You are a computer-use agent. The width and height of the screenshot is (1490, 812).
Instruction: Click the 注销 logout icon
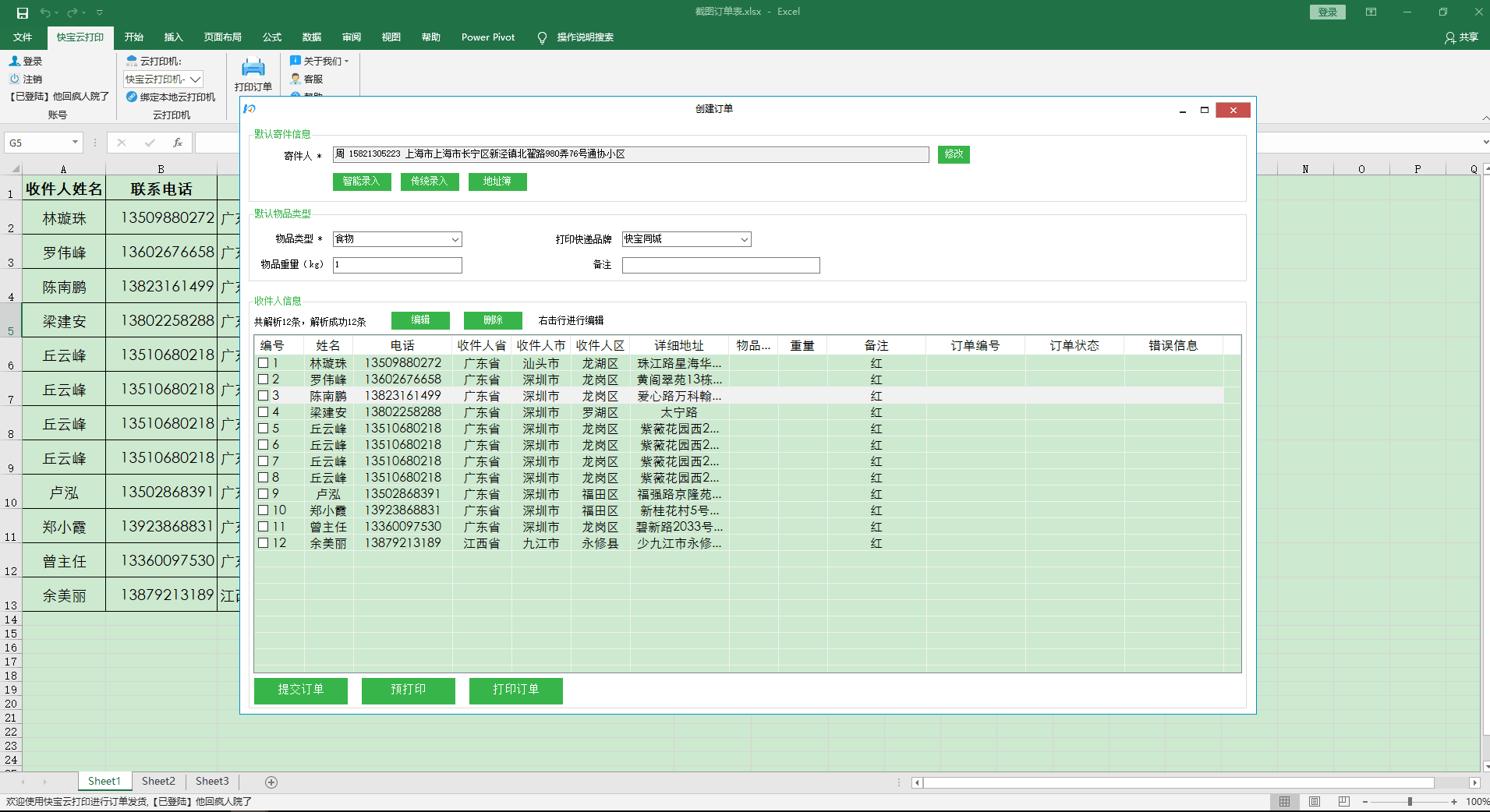pyautogui.click(x=14, y=79)
